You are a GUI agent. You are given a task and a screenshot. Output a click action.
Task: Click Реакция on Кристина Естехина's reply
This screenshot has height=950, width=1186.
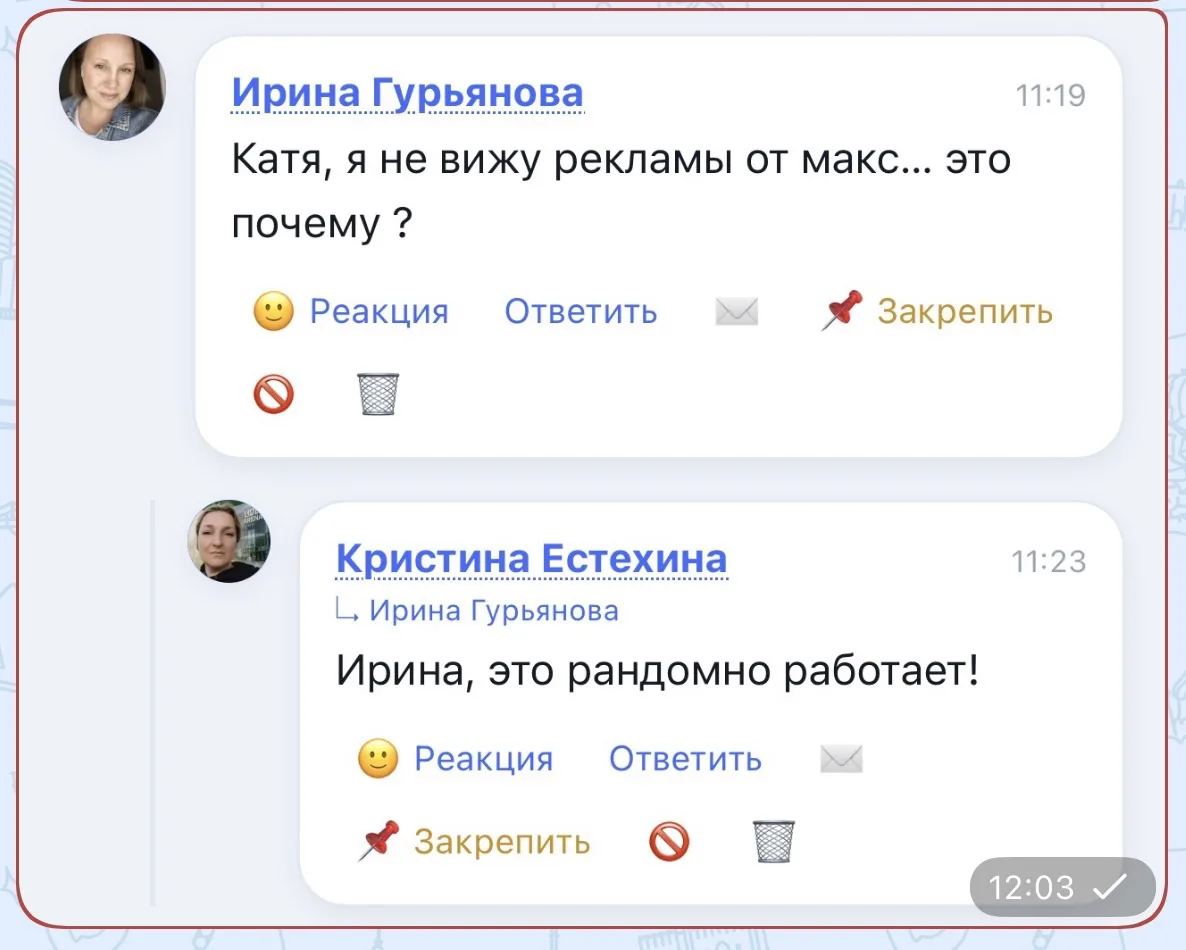tap(484, 759)
